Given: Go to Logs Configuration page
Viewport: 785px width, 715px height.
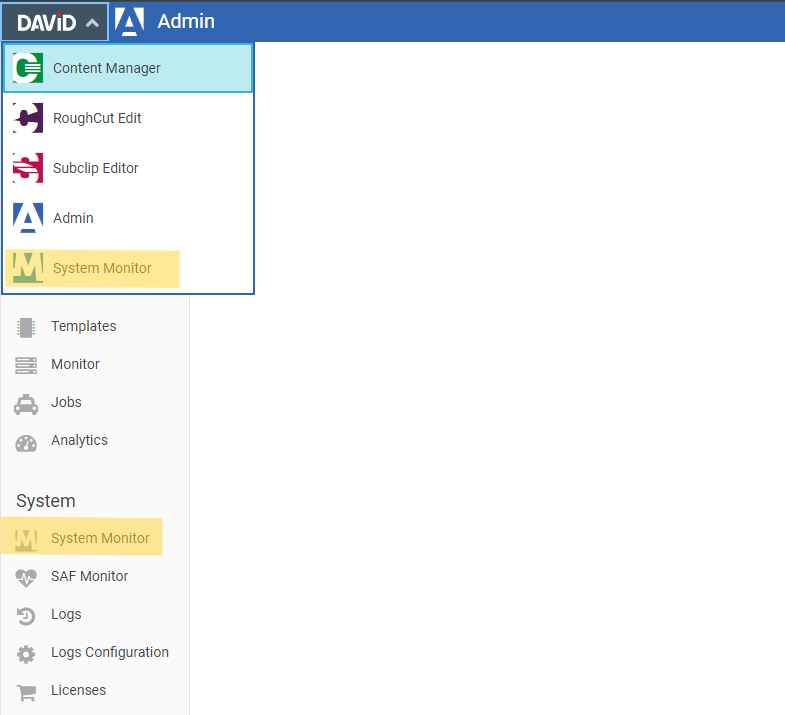Looking at the screenshot, I should tap(110, 652).
